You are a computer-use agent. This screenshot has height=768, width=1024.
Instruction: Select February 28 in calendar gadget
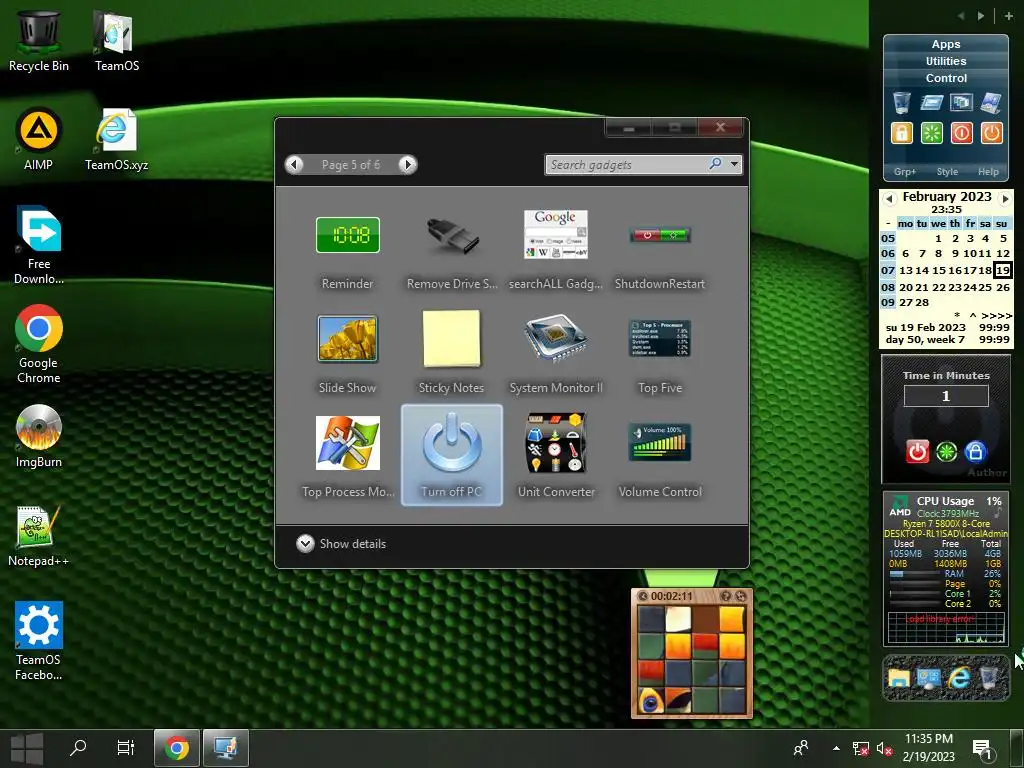922,302
